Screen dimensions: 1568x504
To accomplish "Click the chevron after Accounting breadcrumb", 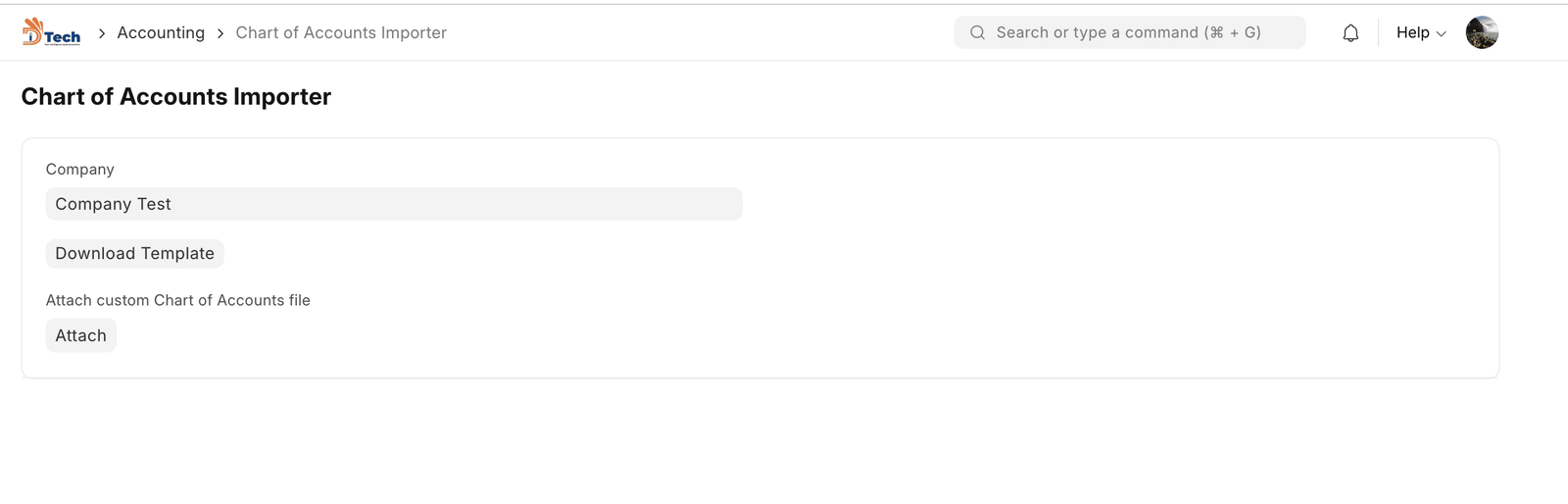I will [x=220, y=33].
